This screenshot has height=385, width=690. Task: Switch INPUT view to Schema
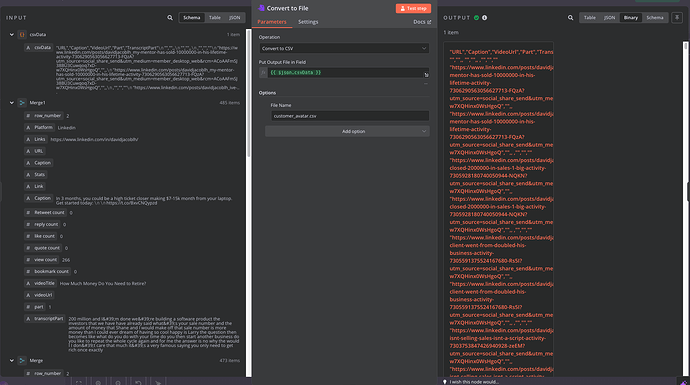192,18
